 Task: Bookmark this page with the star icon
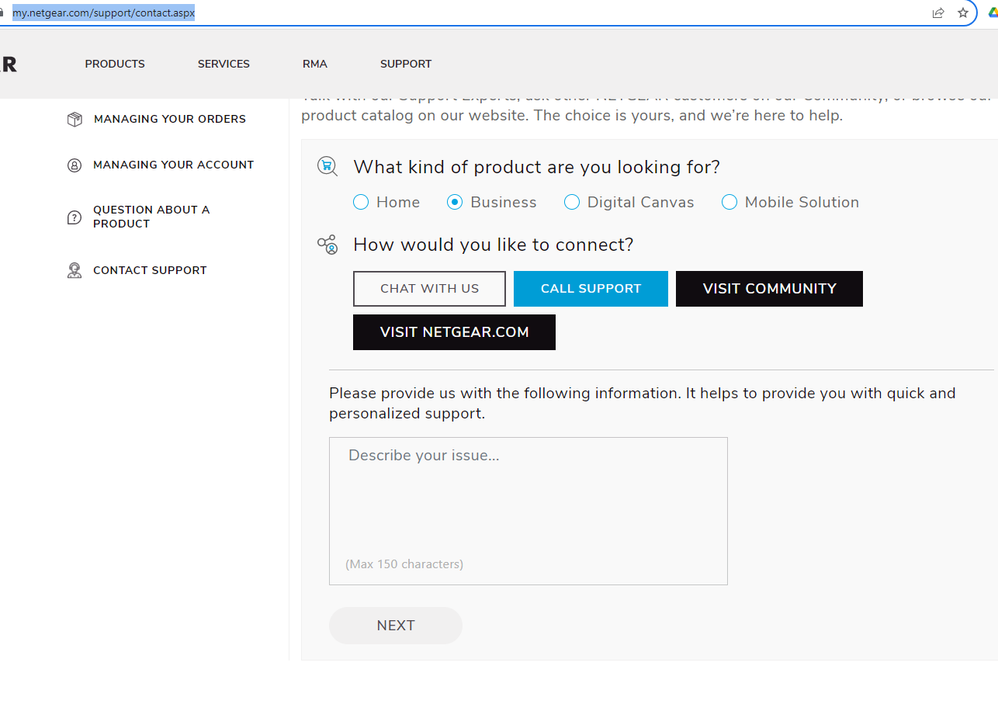pos(963,13)
